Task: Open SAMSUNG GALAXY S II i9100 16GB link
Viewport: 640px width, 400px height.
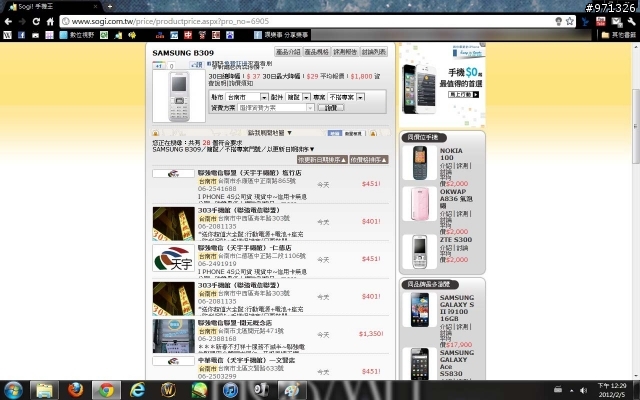Action: pyautogui.click(x=457, y=308)
